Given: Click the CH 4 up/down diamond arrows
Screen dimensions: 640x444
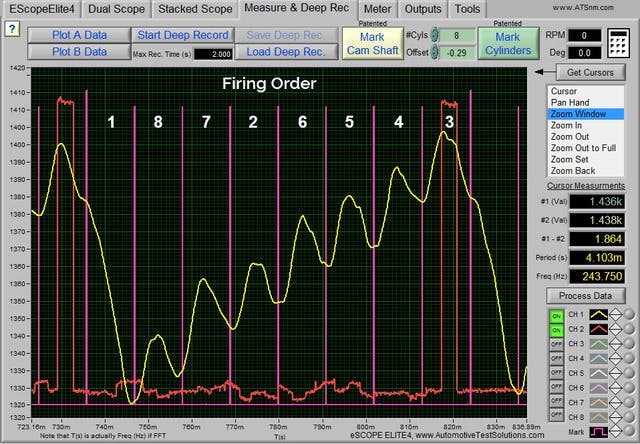Looking at the screenshot, I should point(617,358).
